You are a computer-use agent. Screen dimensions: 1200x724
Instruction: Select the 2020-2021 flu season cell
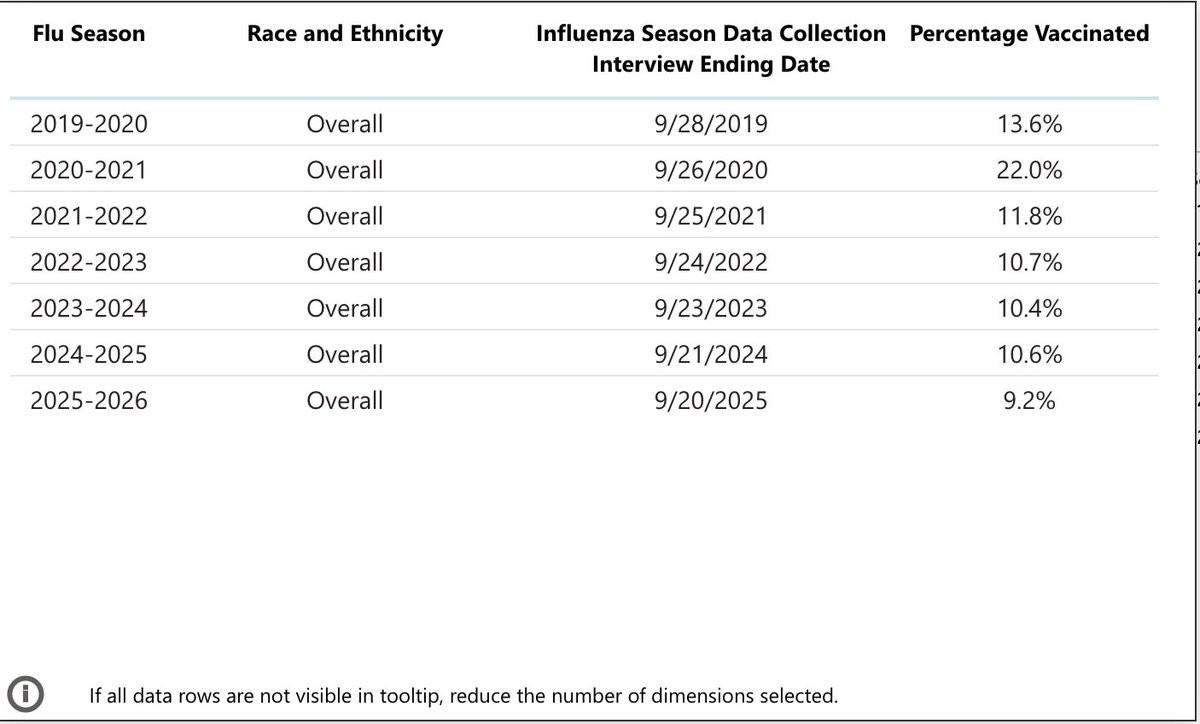88,170
